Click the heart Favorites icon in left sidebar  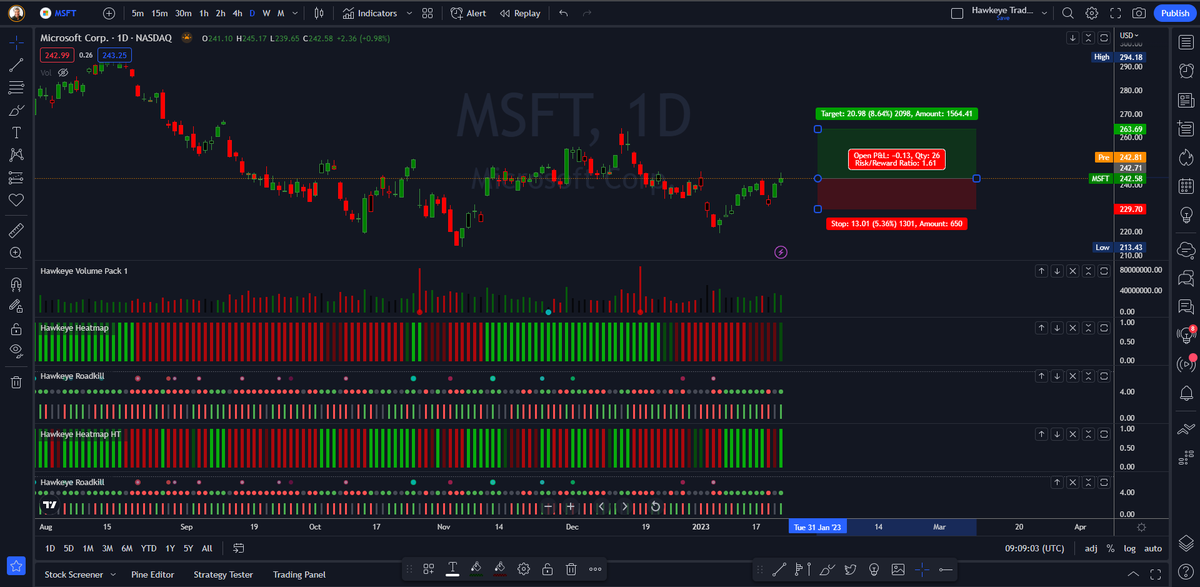(x=16, y=200)
